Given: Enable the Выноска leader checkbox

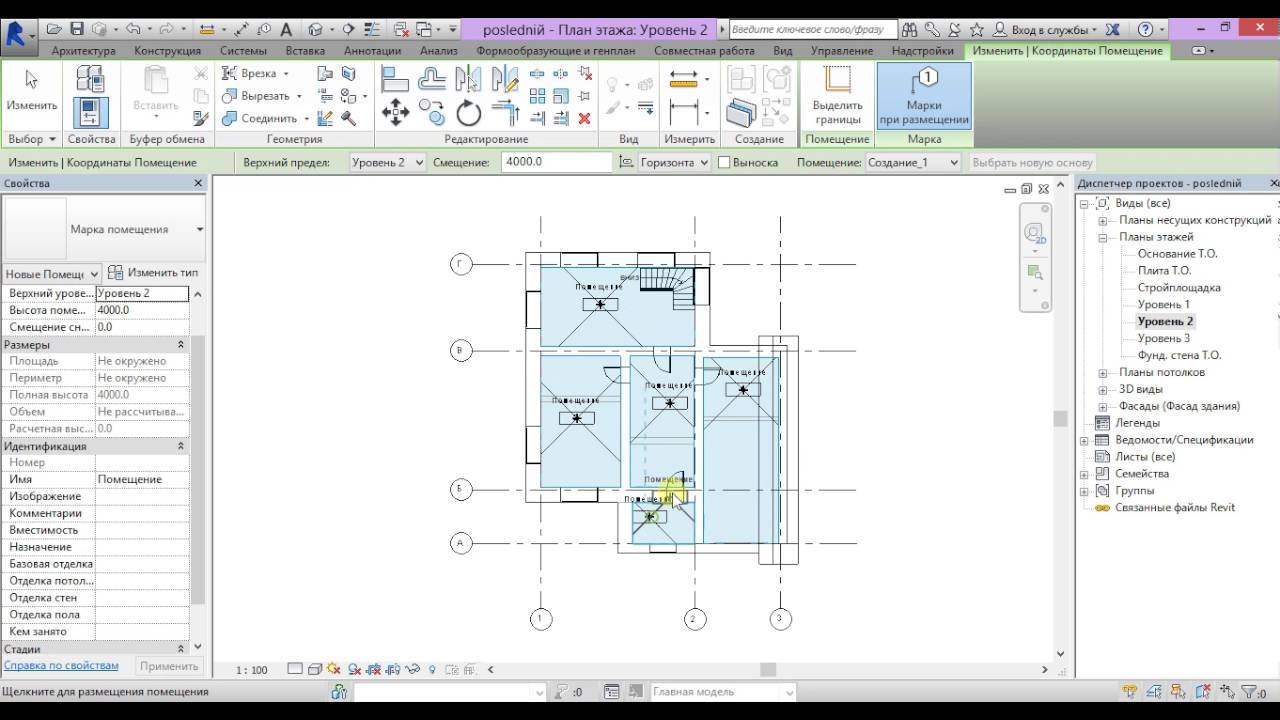Looking at the screenshot, I should (x=725, y=162).
